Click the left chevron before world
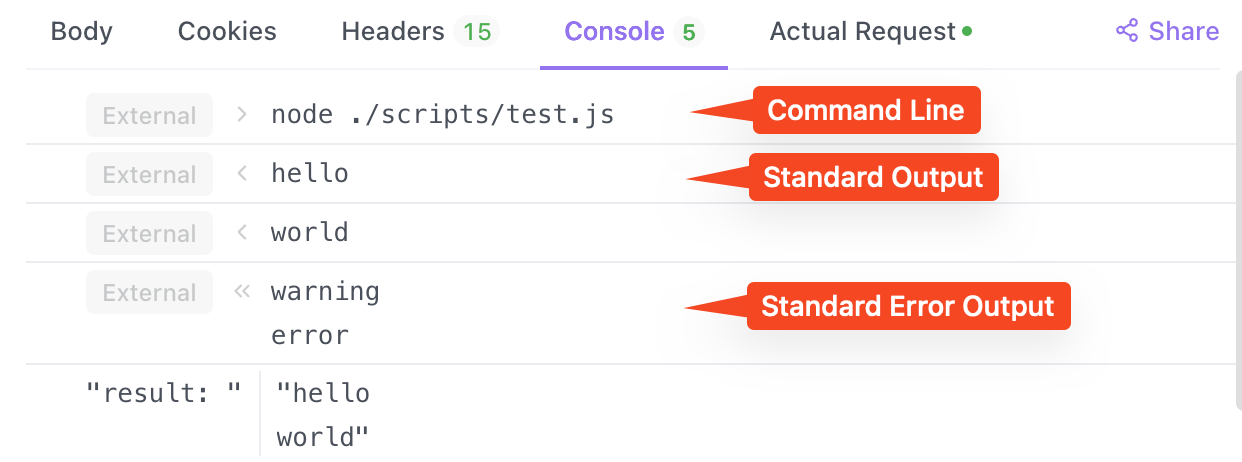 [241, 232]
